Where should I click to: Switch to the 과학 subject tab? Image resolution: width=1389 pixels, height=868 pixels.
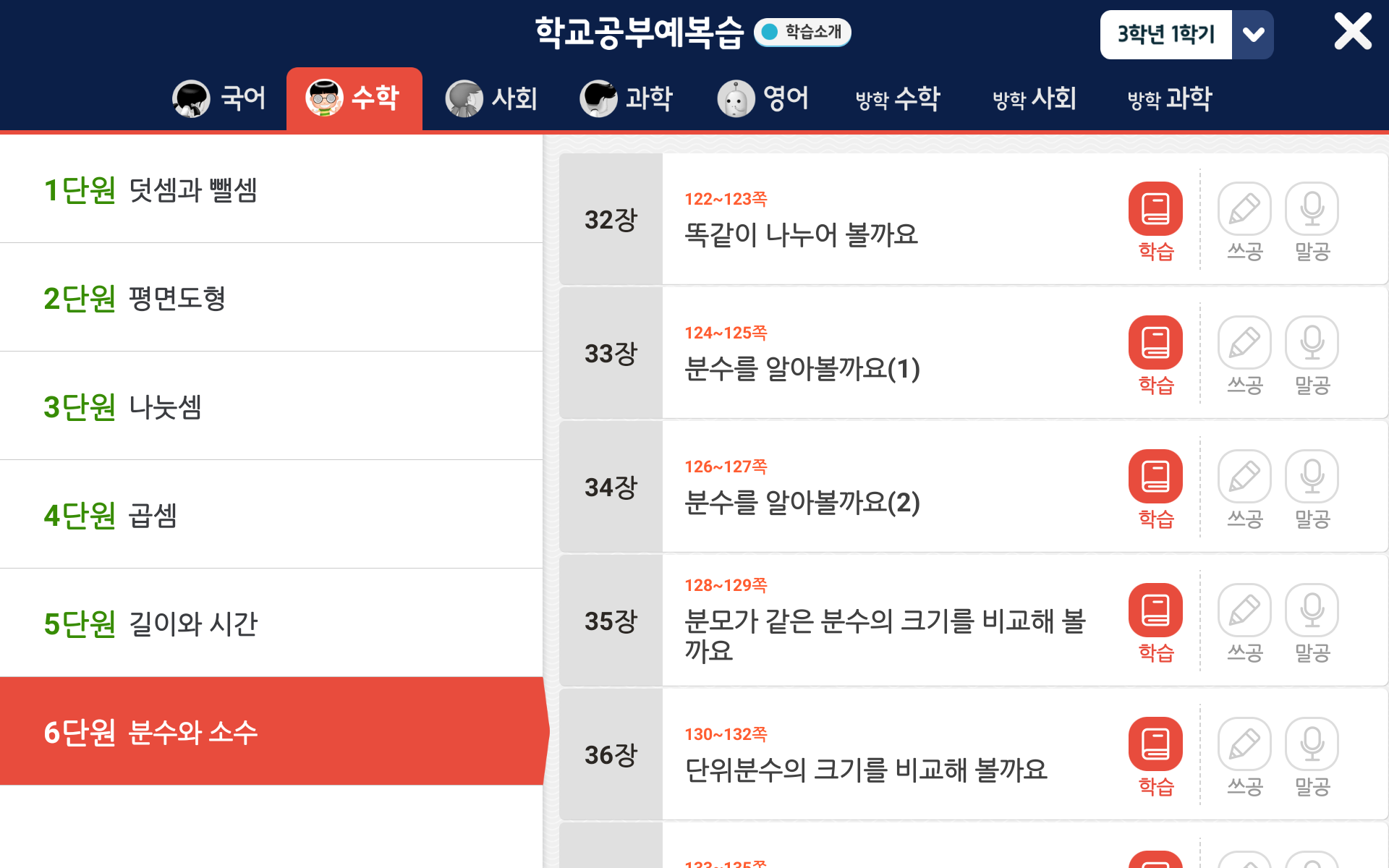coord(626,98)
